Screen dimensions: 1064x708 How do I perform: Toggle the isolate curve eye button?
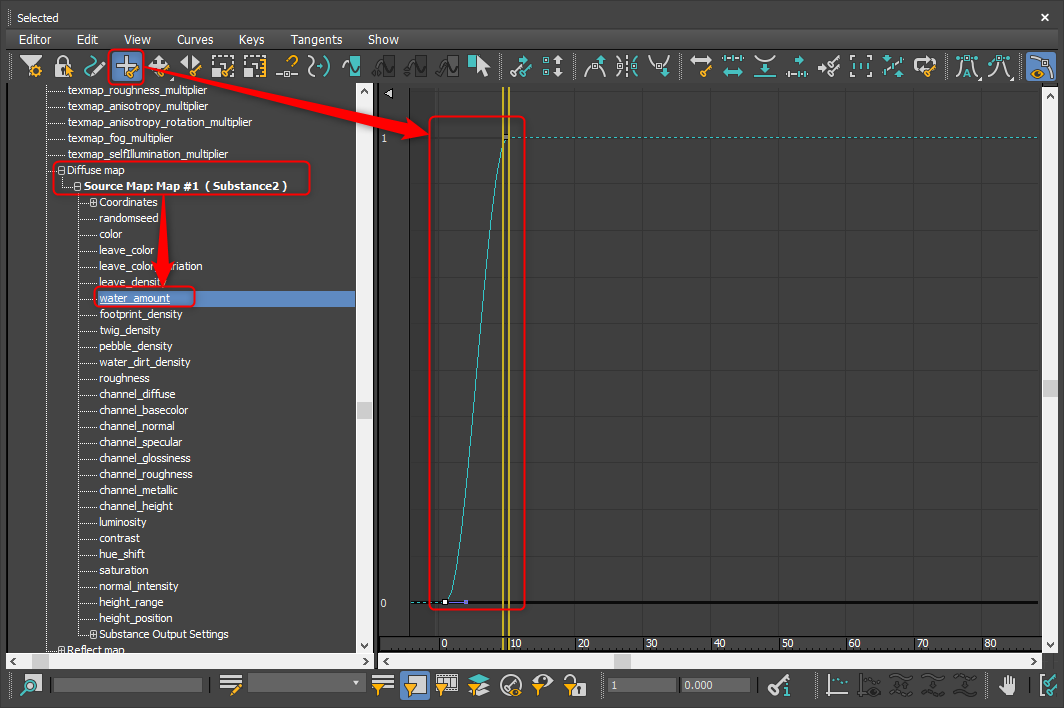pyautogui.click(x=1040, y=67)
